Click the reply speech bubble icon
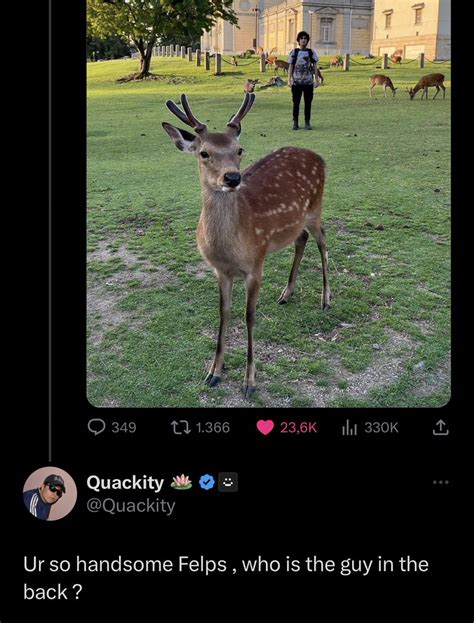Viewport: 474px width, 623px height. pos(95,428)
